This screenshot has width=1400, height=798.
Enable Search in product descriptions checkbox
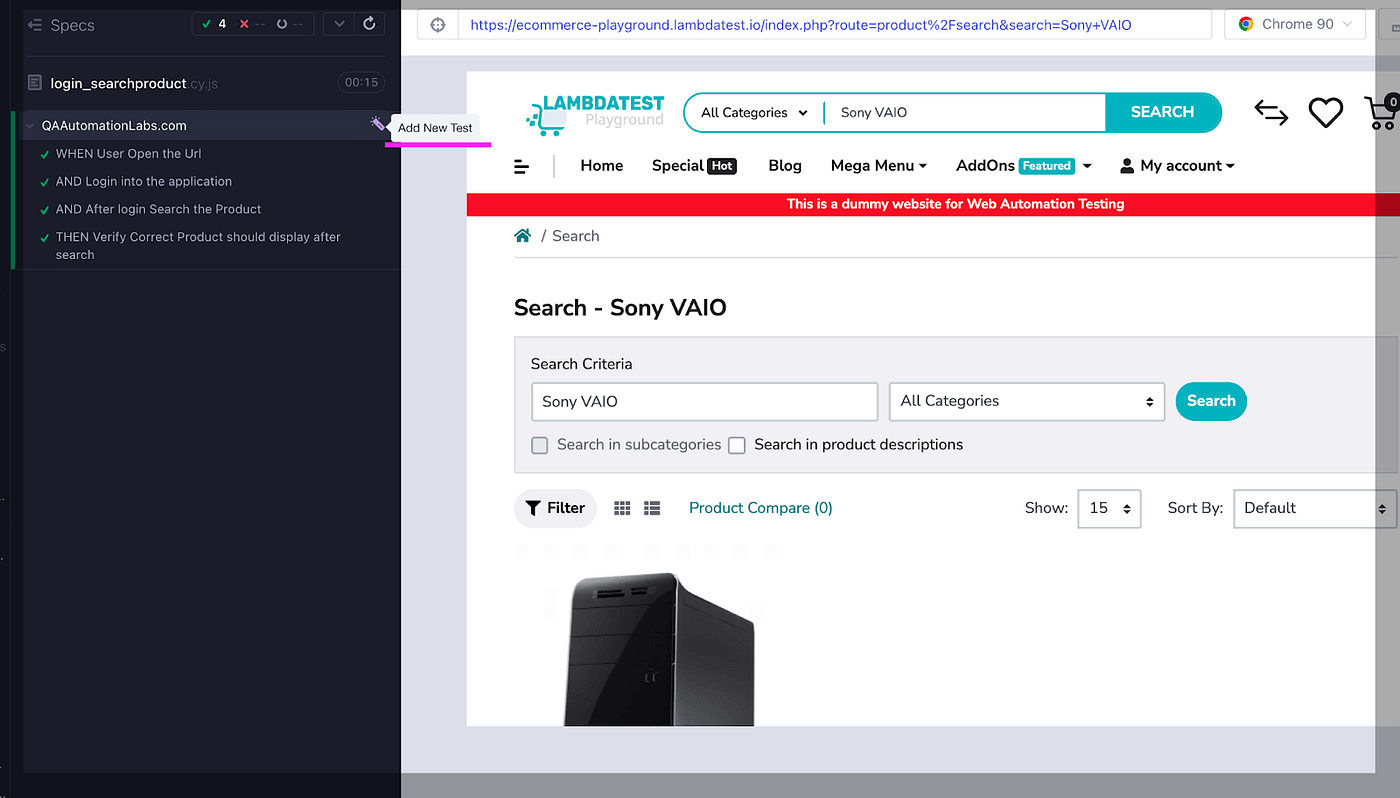pyautogui.click(x=737, y=445)
